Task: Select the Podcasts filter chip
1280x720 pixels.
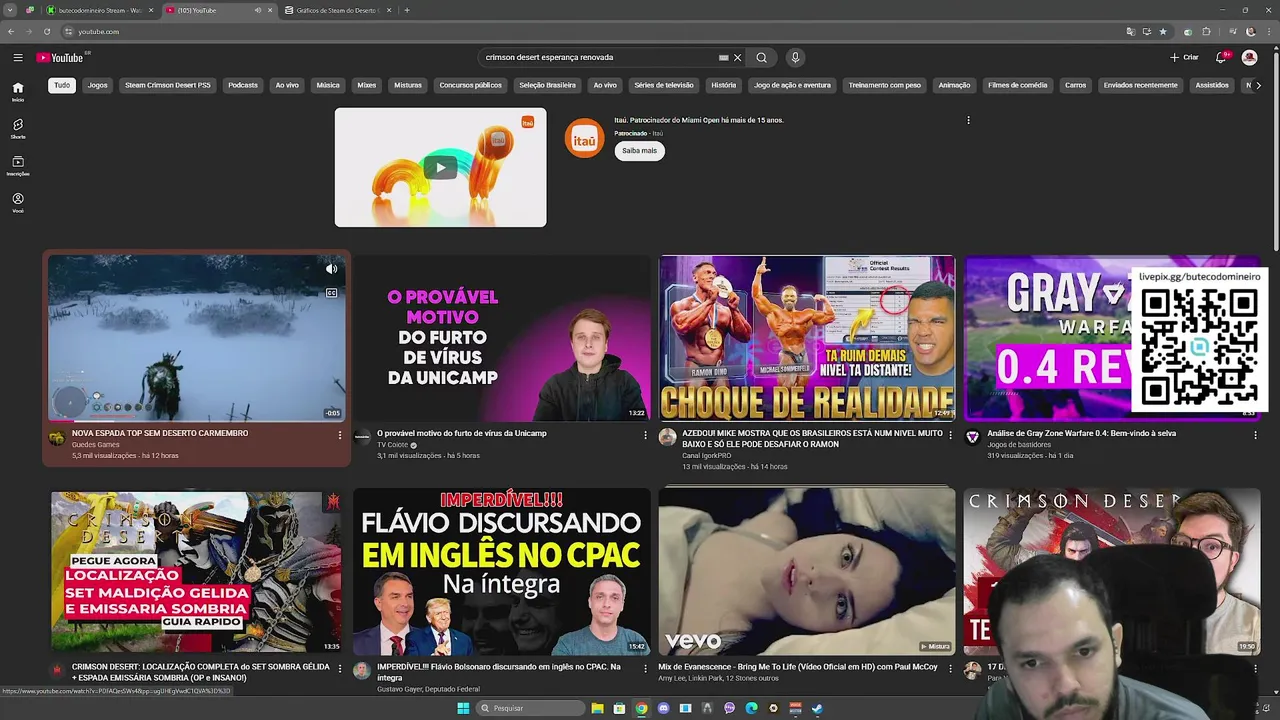Action: point(243,85)
